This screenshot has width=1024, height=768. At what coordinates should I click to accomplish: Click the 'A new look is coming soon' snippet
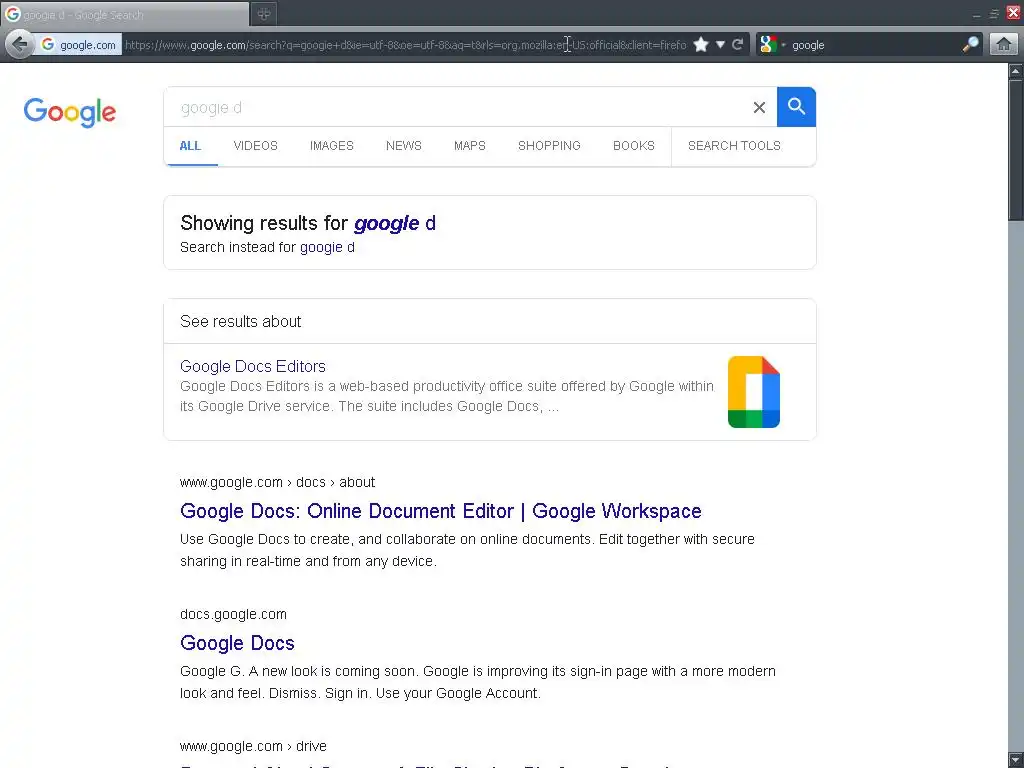pos(478,682)
